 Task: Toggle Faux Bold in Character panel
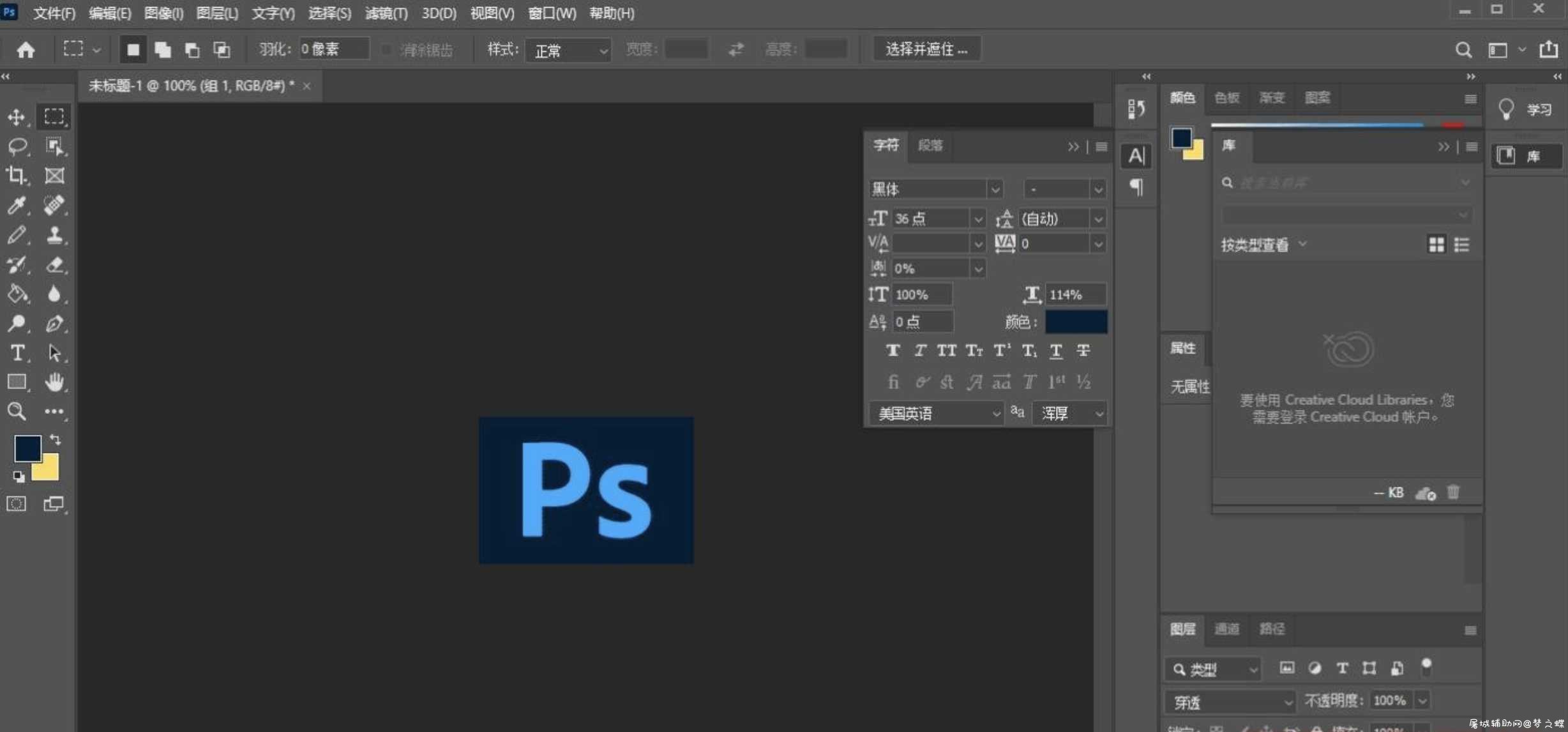pos(893,350)
